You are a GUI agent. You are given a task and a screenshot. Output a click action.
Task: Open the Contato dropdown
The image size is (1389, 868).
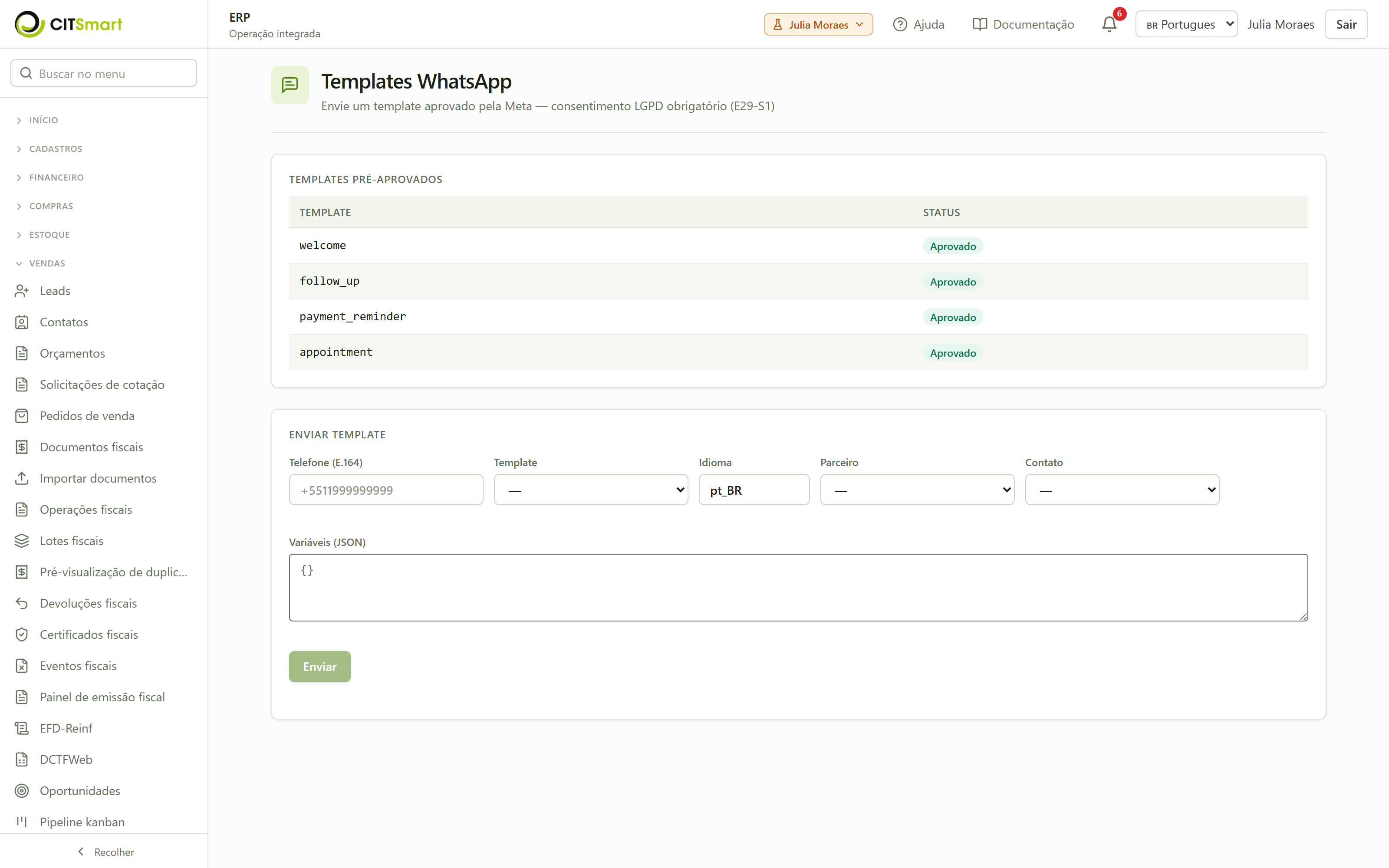point(1122,490)
